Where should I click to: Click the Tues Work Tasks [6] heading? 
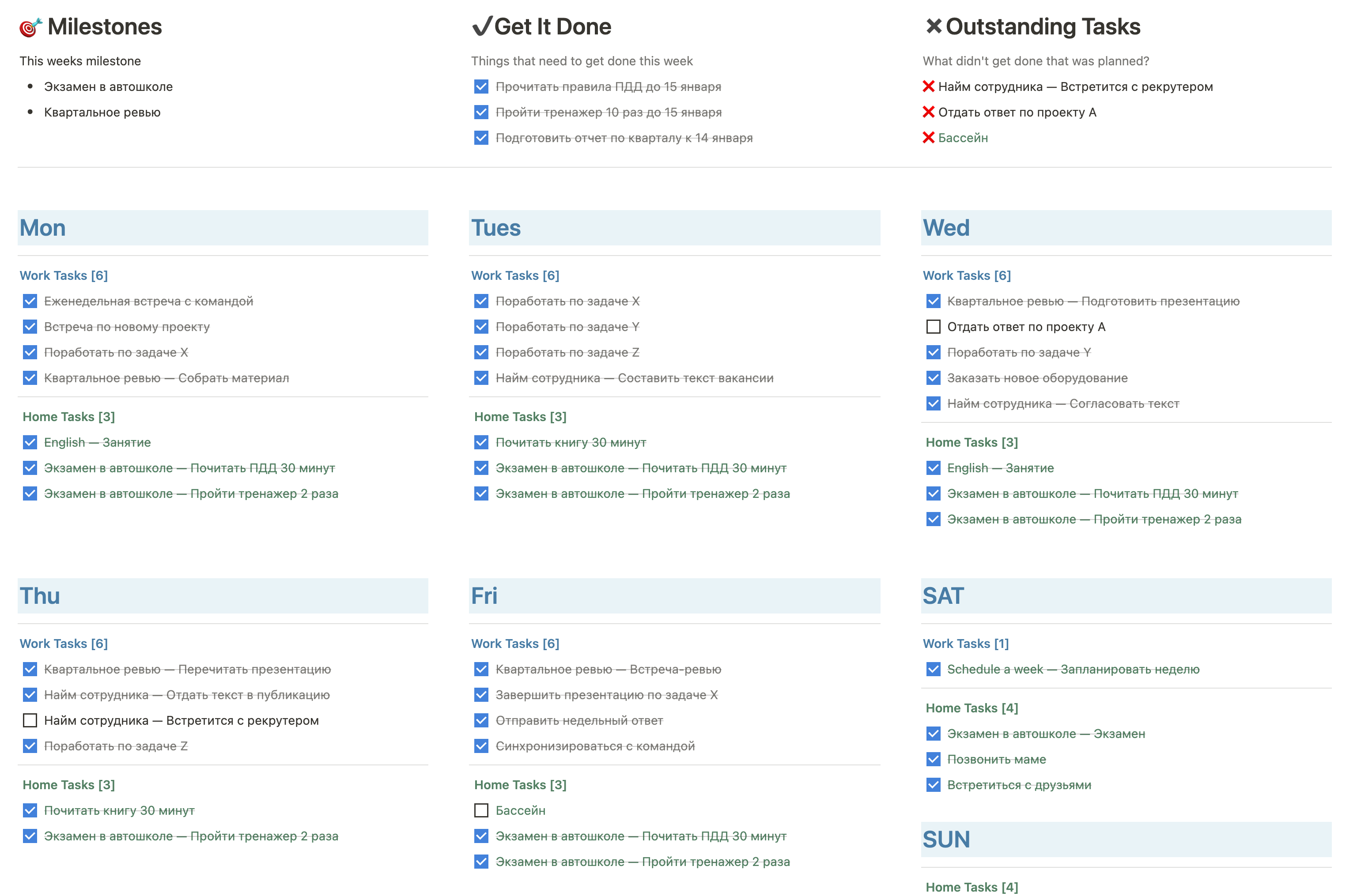pos(514,275)
